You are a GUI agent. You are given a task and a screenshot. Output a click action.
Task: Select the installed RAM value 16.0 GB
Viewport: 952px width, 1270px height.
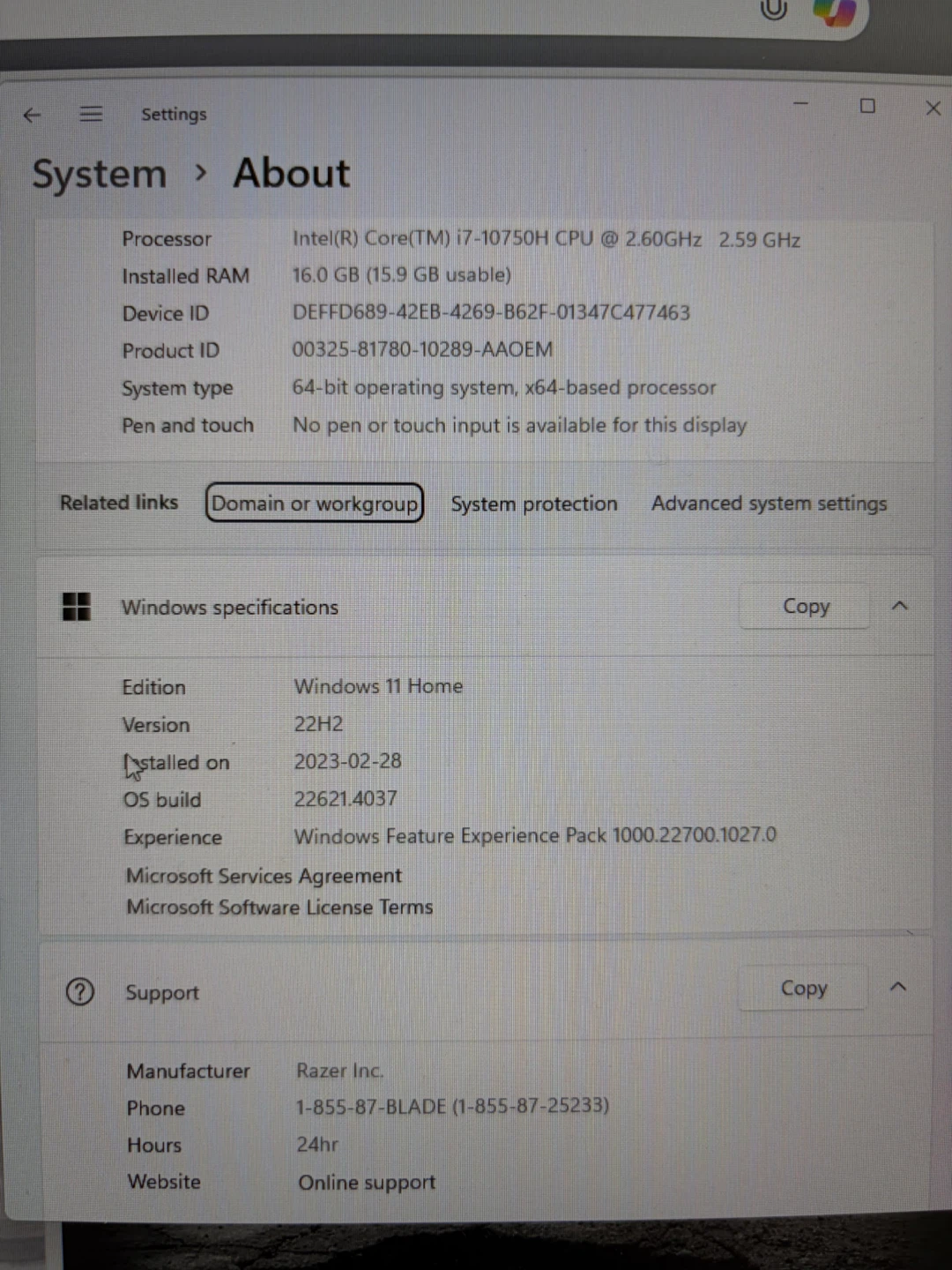pyautogui.click(x=326, y=275)
